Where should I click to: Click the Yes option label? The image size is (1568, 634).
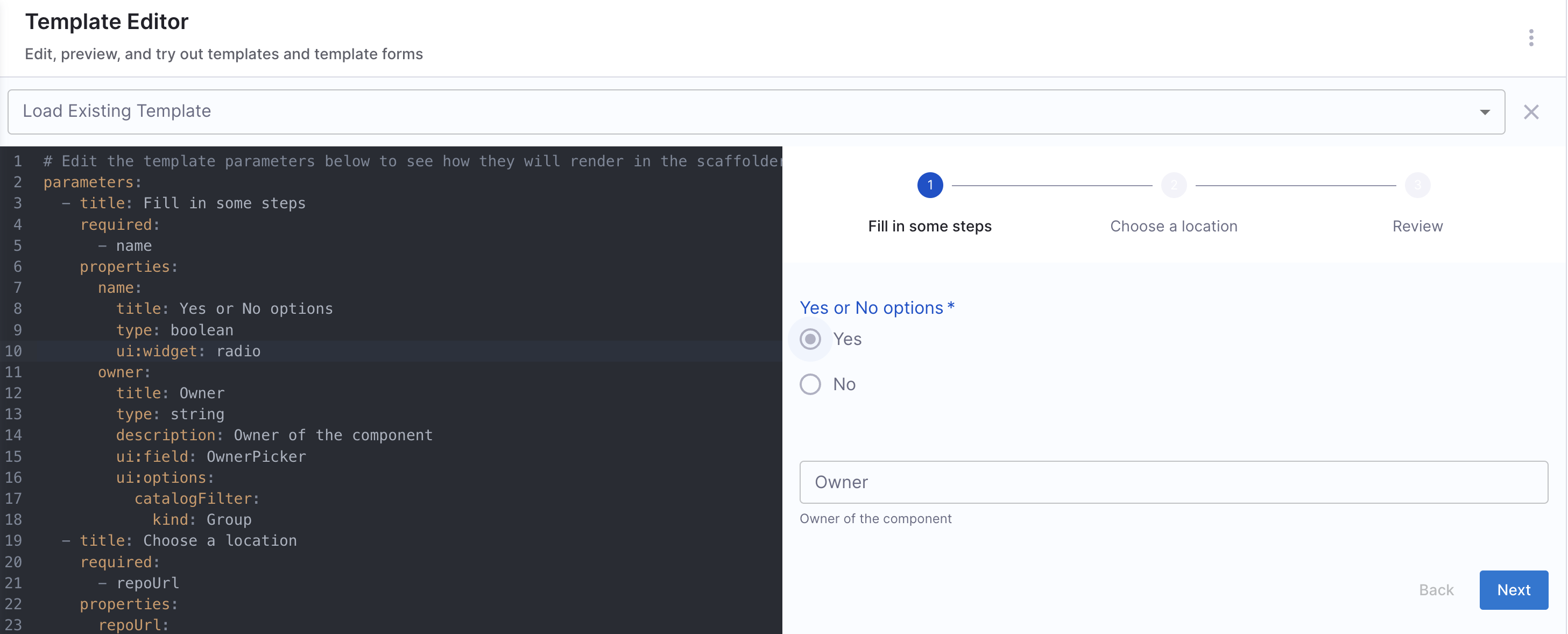click(x=847, y=339)
